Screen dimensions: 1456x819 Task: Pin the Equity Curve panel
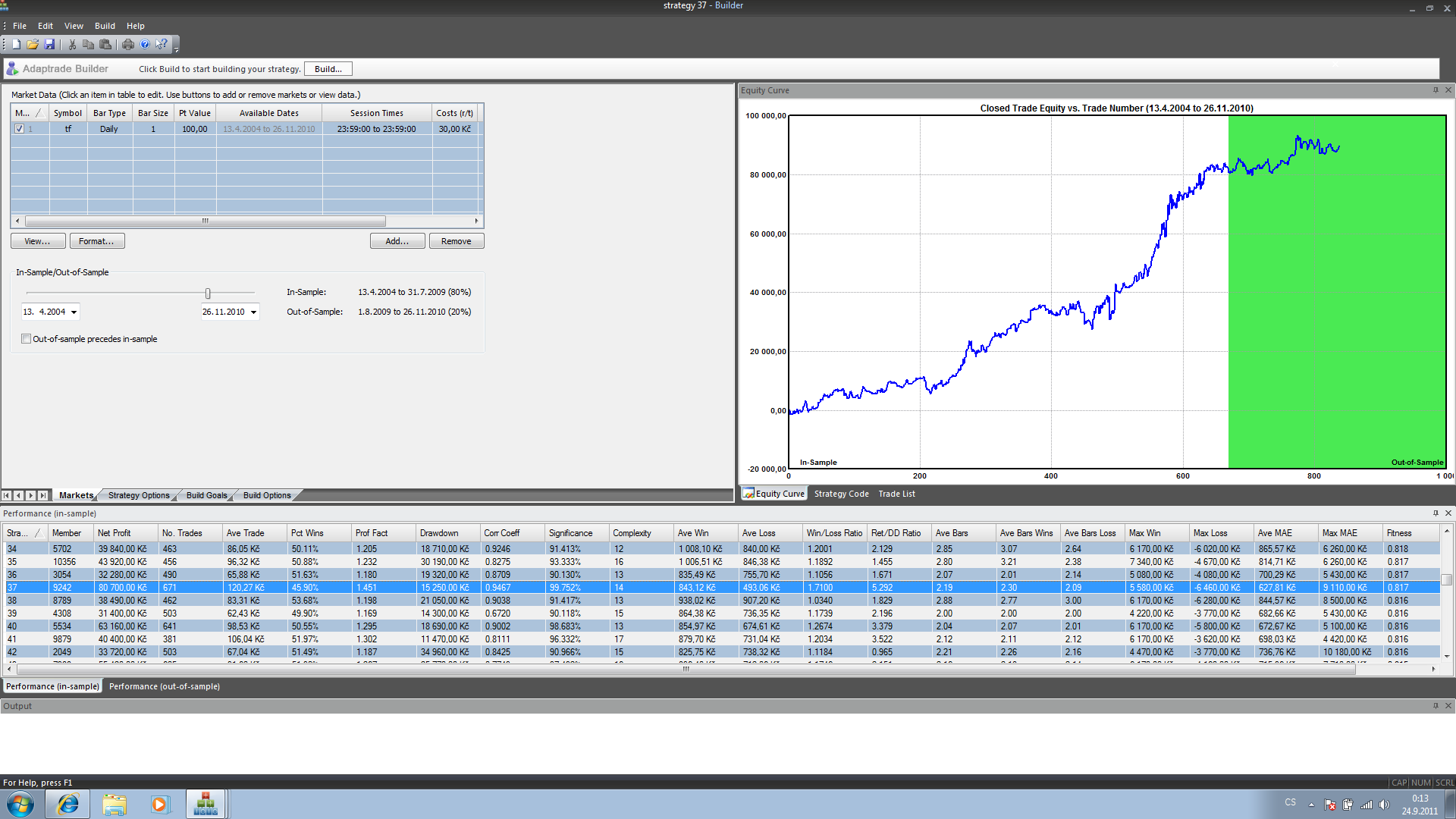tap(1436, 90)
